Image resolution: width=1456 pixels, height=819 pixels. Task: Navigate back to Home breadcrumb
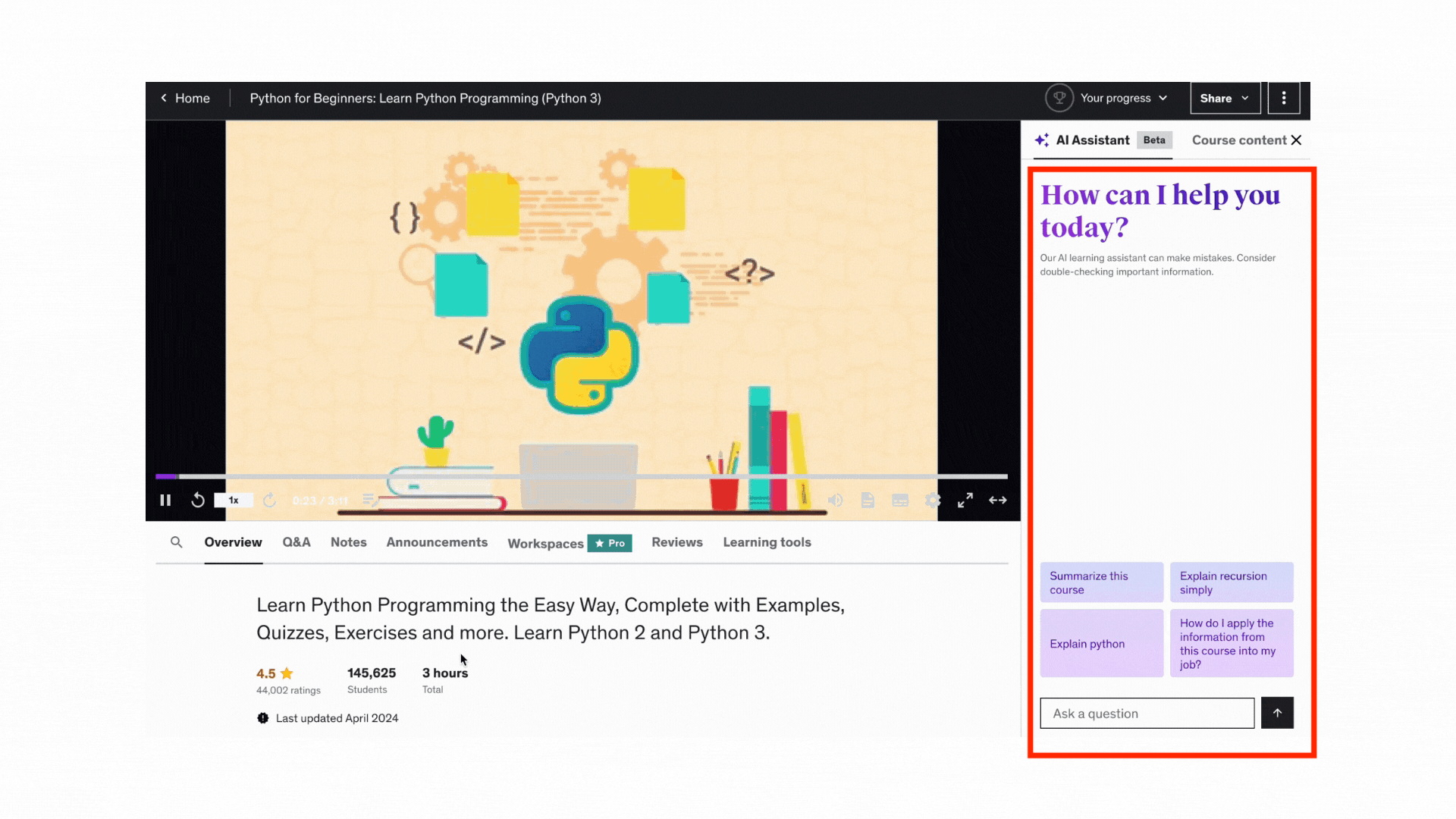click(x=186, y=97)
